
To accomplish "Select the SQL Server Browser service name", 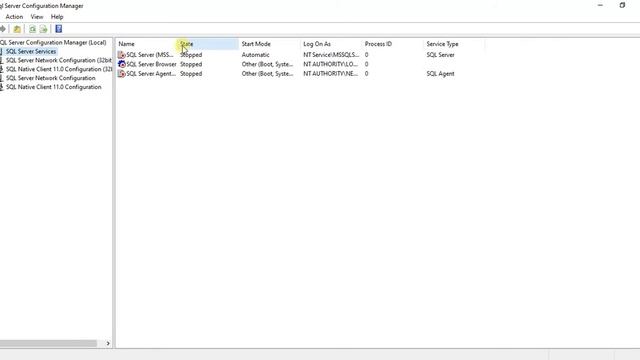I will [x=151, y=64].
